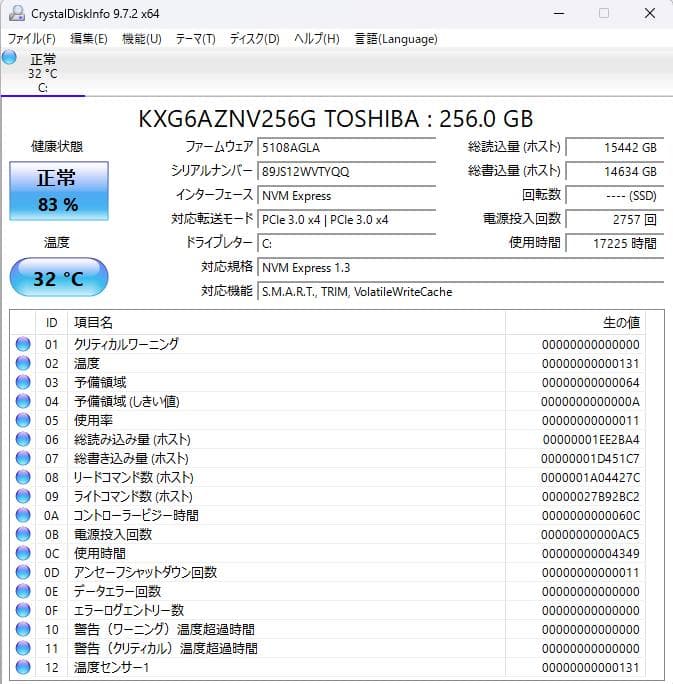This screenshot has height=684, width=673.
Task: Click status orb for row 05 使用率
Action: [x=23, y=420]
